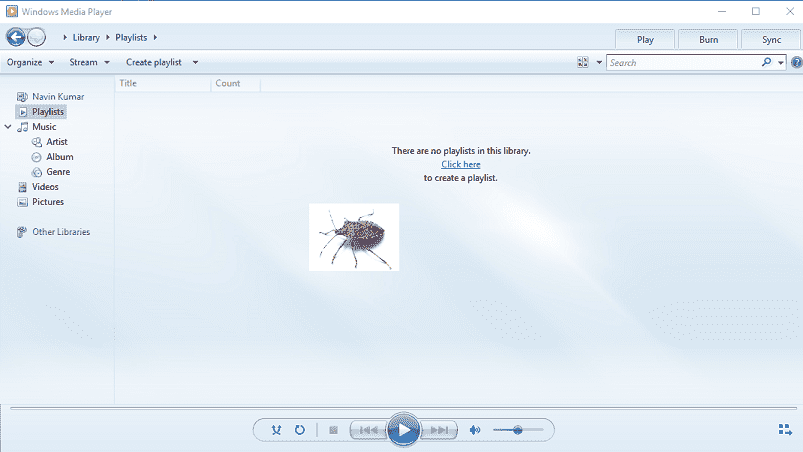The height and width of the screenshot is (452, 803).
Task: Select the Navin Kumar library
Action: [x=51, y=96]
